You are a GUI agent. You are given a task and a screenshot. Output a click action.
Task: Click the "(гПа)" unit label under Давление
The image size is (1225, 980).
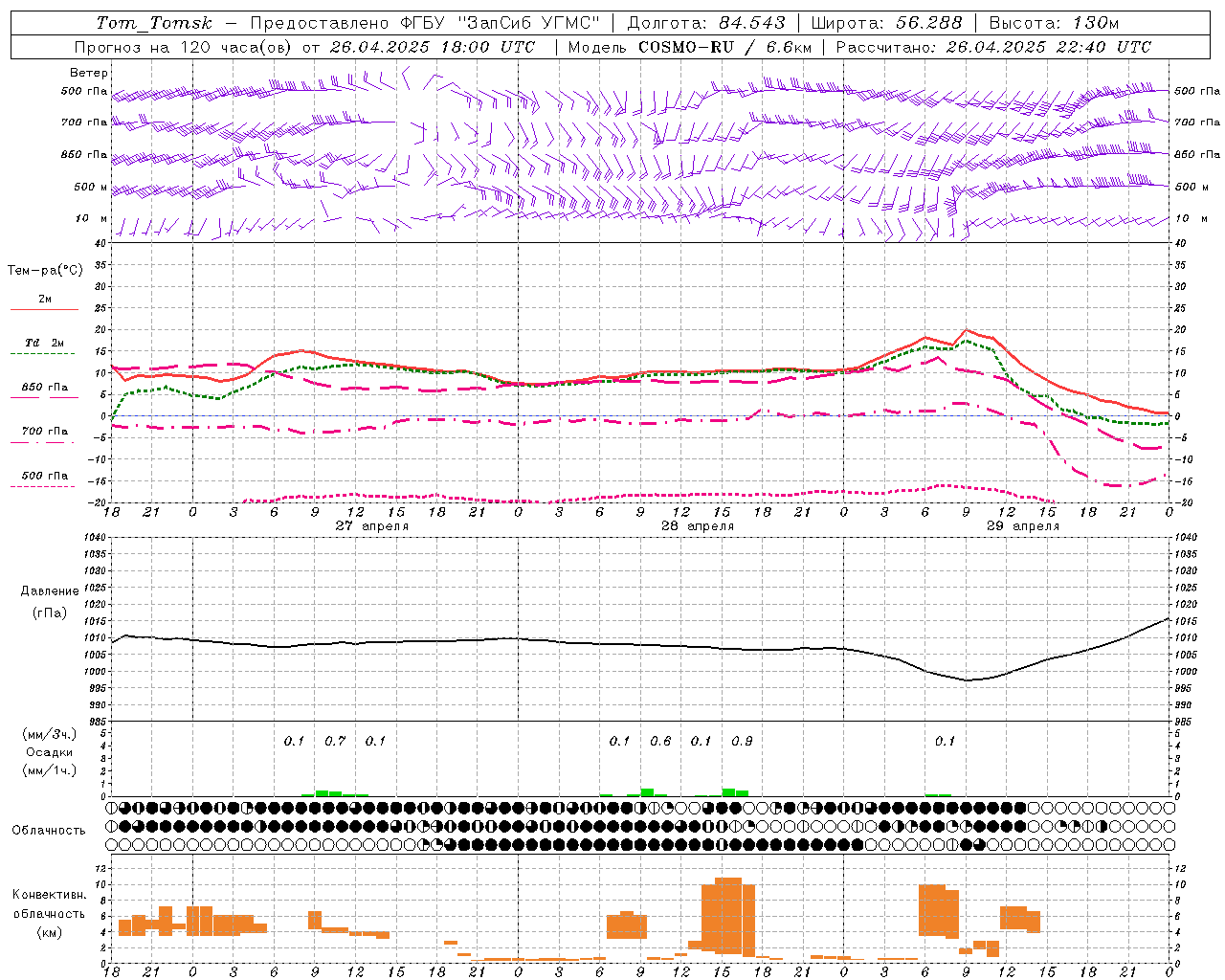(50, 613)
